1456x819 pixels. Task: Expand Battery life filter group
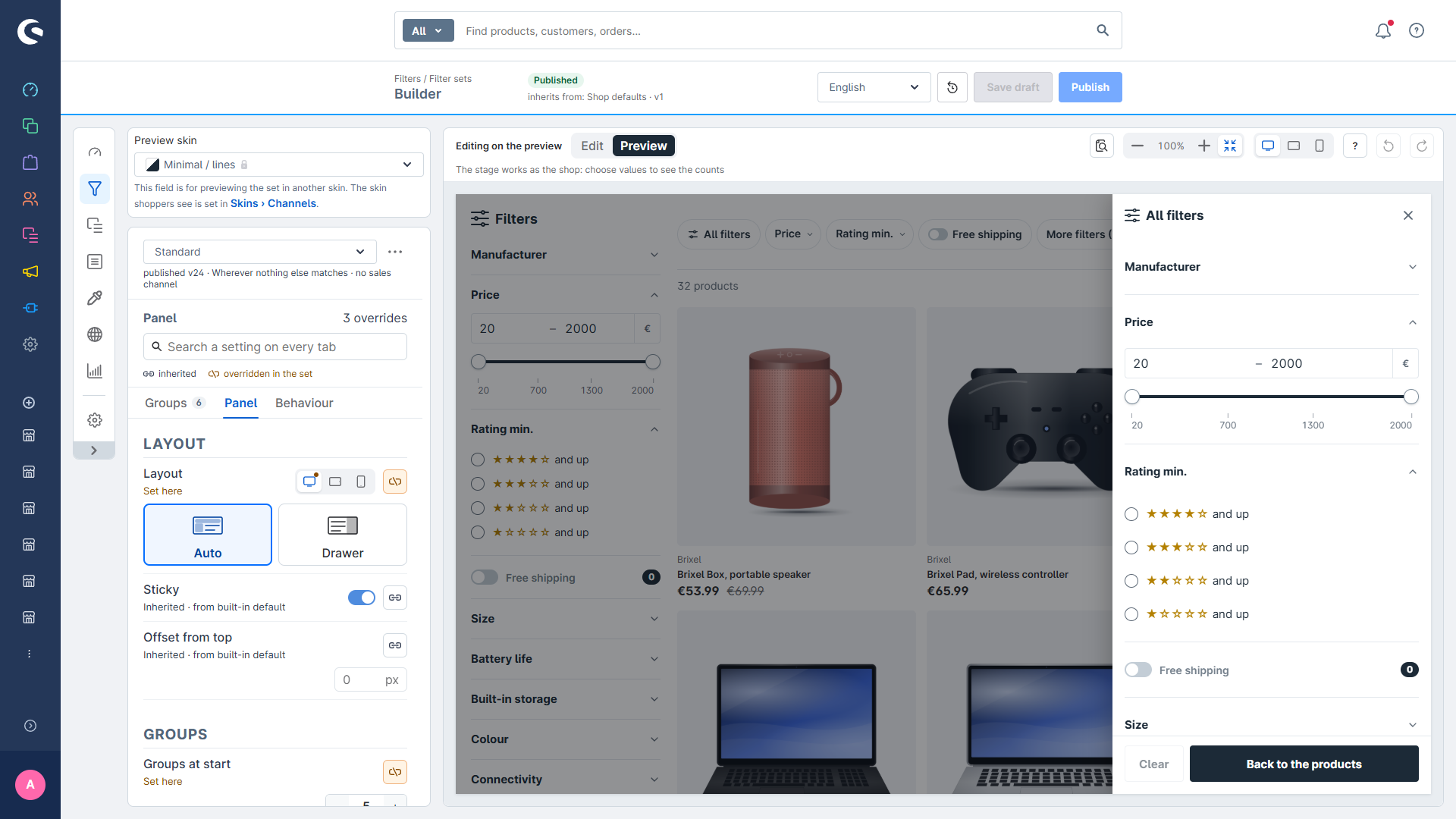click(565, 659)
